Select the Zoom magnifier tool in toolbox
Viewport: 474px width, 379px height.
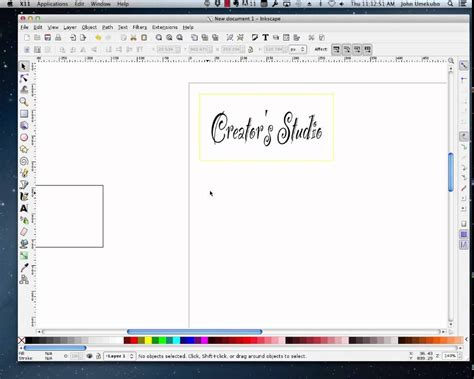click(x=24, y=102)
